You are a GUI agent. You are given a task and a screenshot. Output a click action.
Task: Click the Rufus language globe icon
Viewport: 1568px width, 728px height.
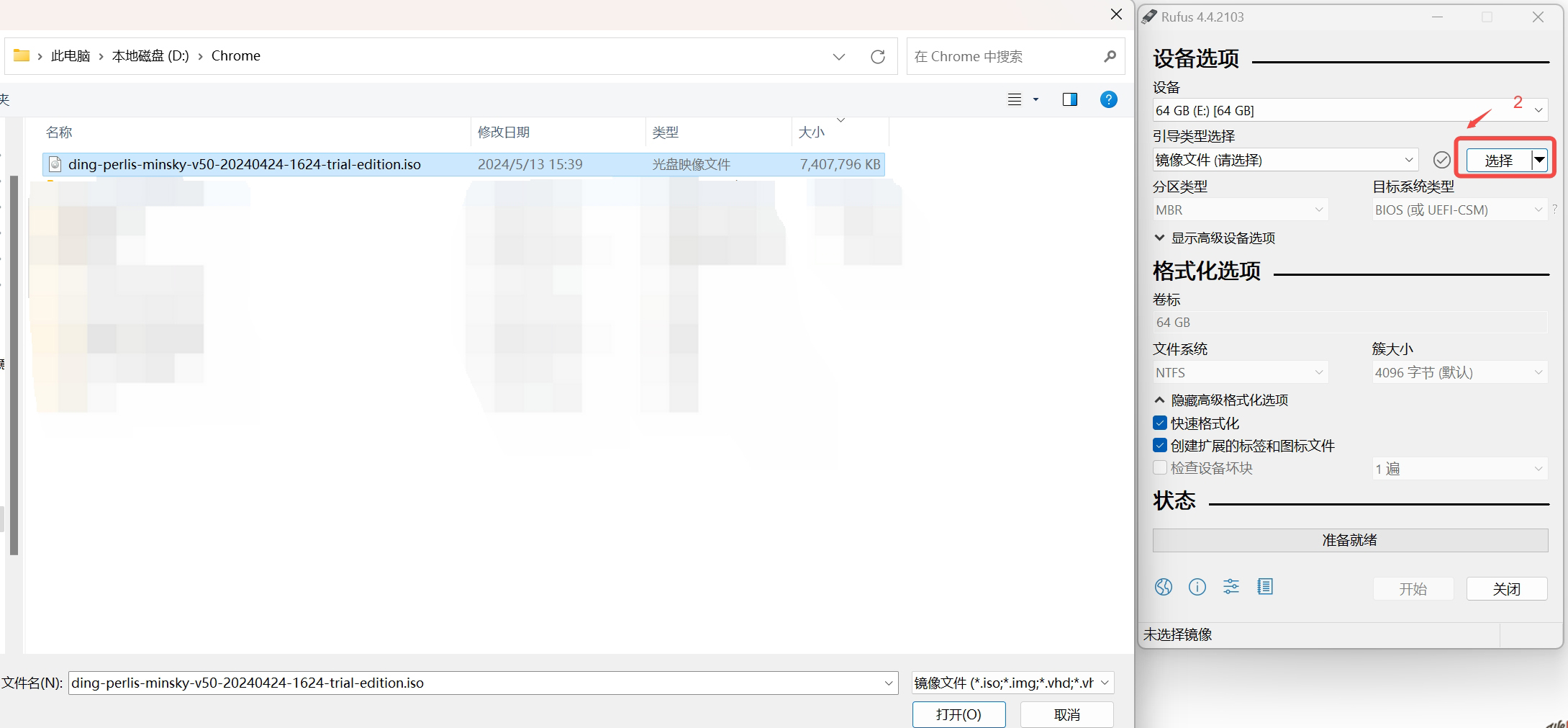1163,587
